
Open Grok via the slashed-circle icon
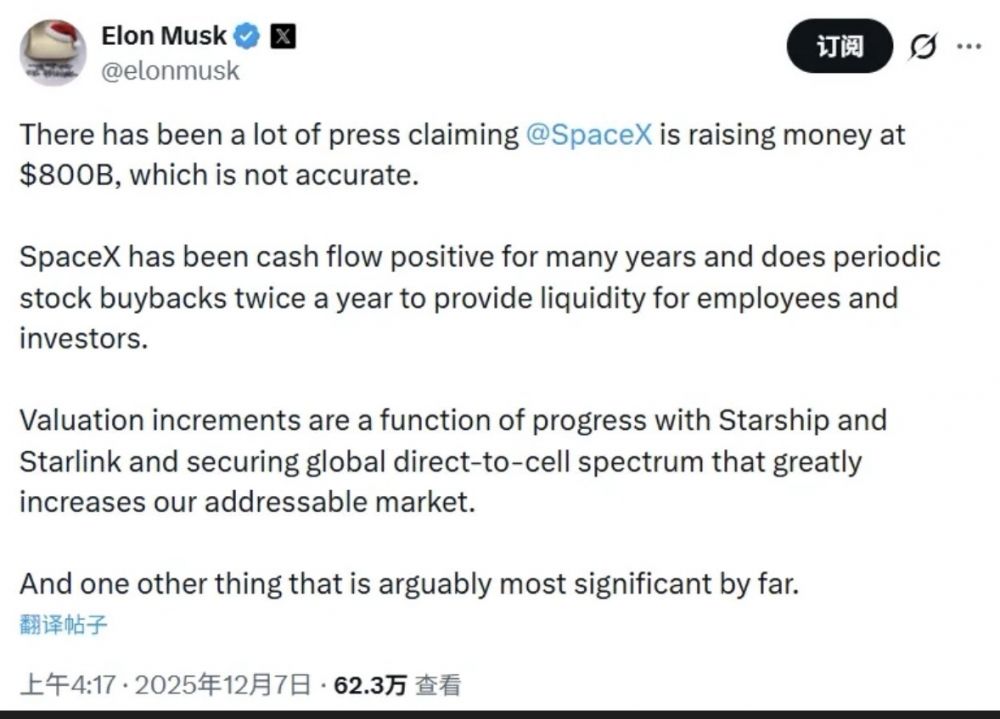[x=922, y=46]
